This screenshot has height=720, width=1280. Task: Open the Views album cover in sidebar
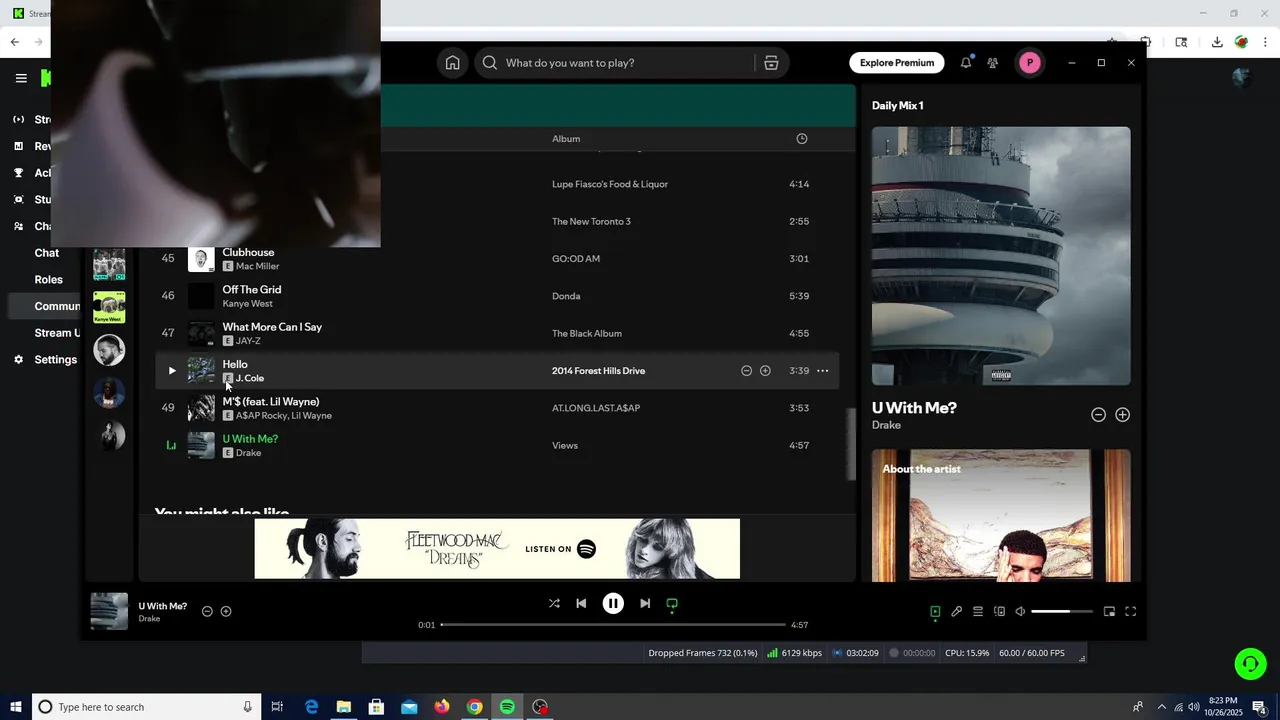pyautogui.click(x=1001, y=256)
